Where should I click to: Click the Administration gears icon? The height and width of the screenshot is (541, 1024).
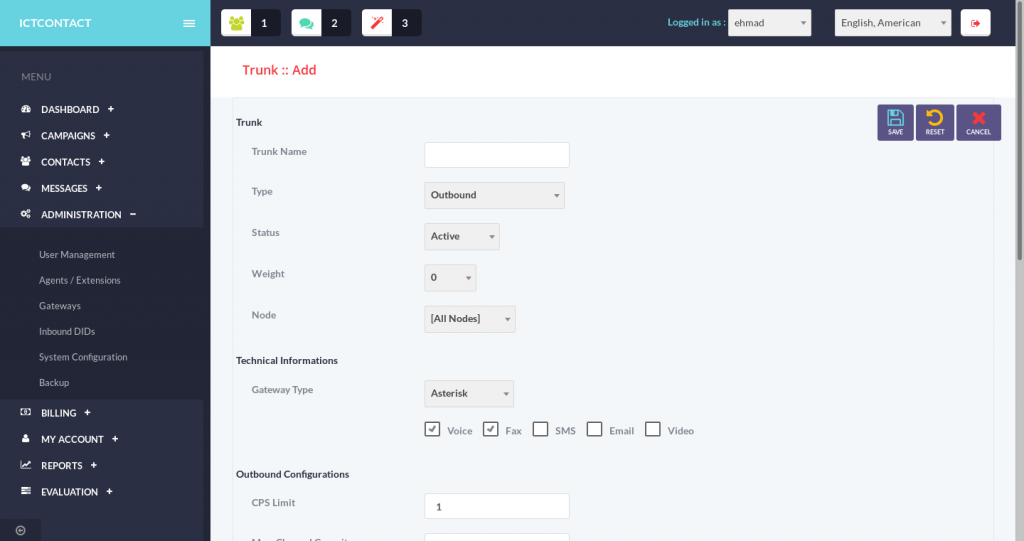(25, 214)
